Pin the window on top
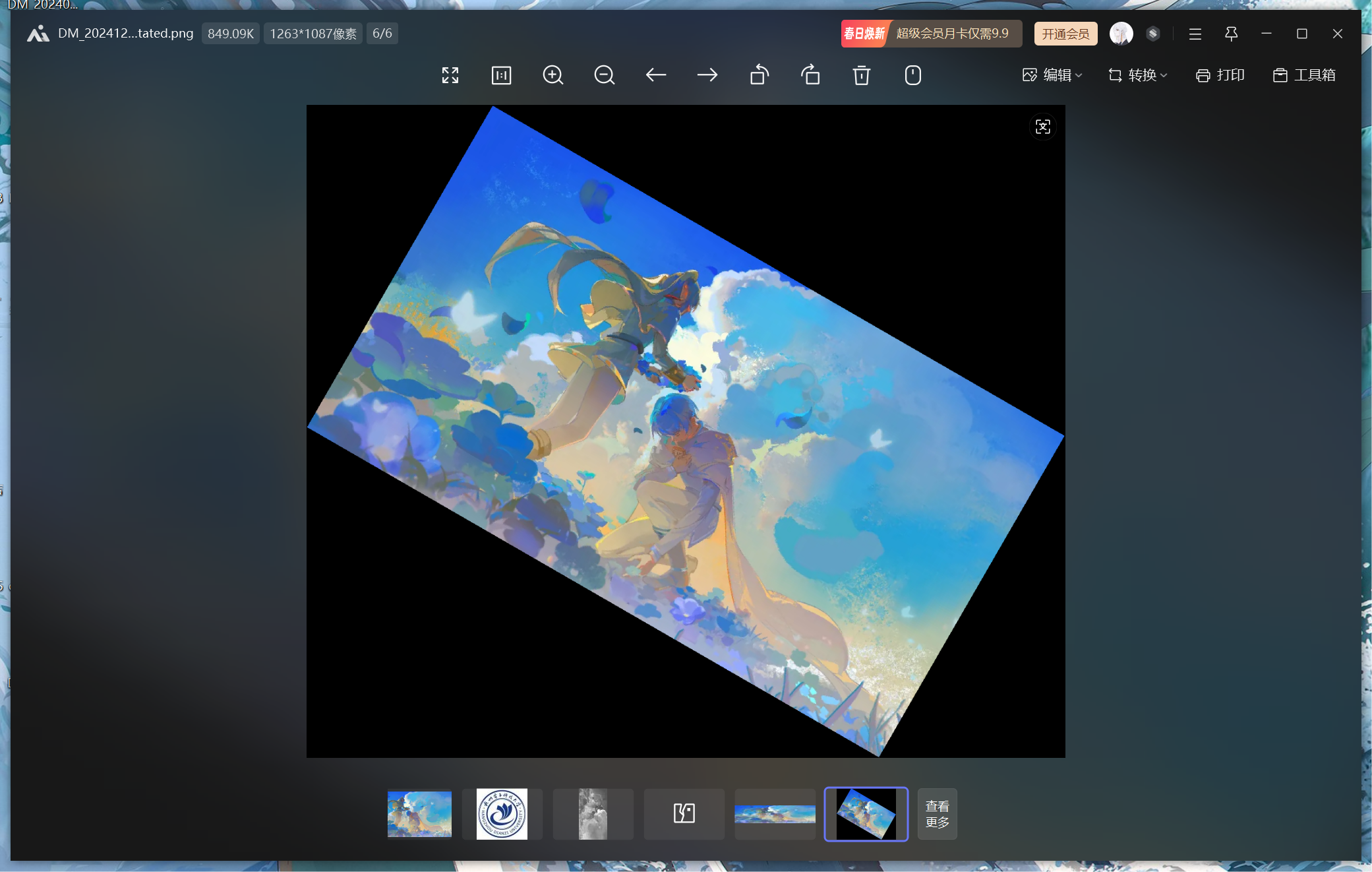This screenshot has height=872, width=1372. pos(1231,34)
